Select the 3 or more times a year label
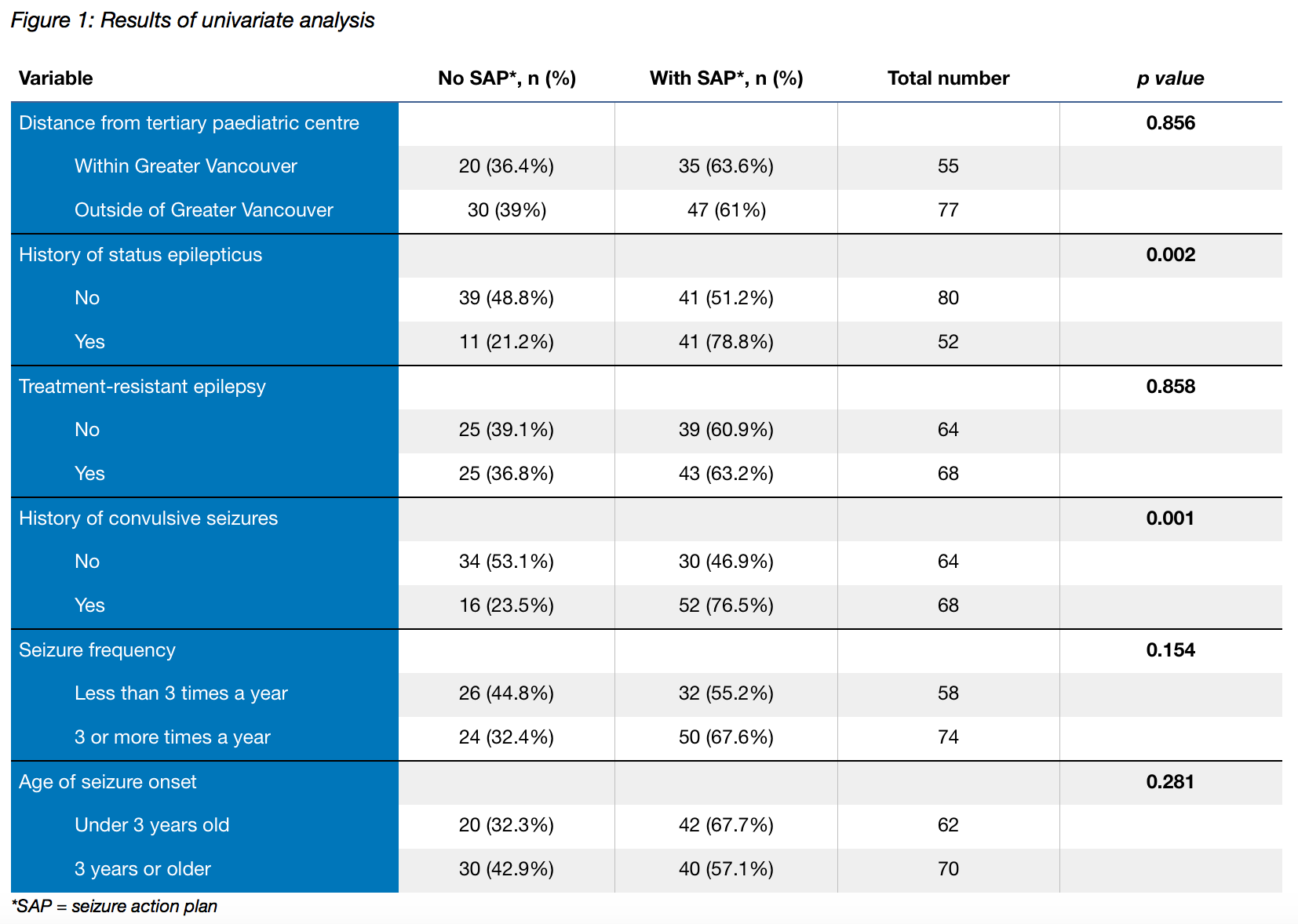The width and height of the screenshot is (1298, 924). click(173, 737)
